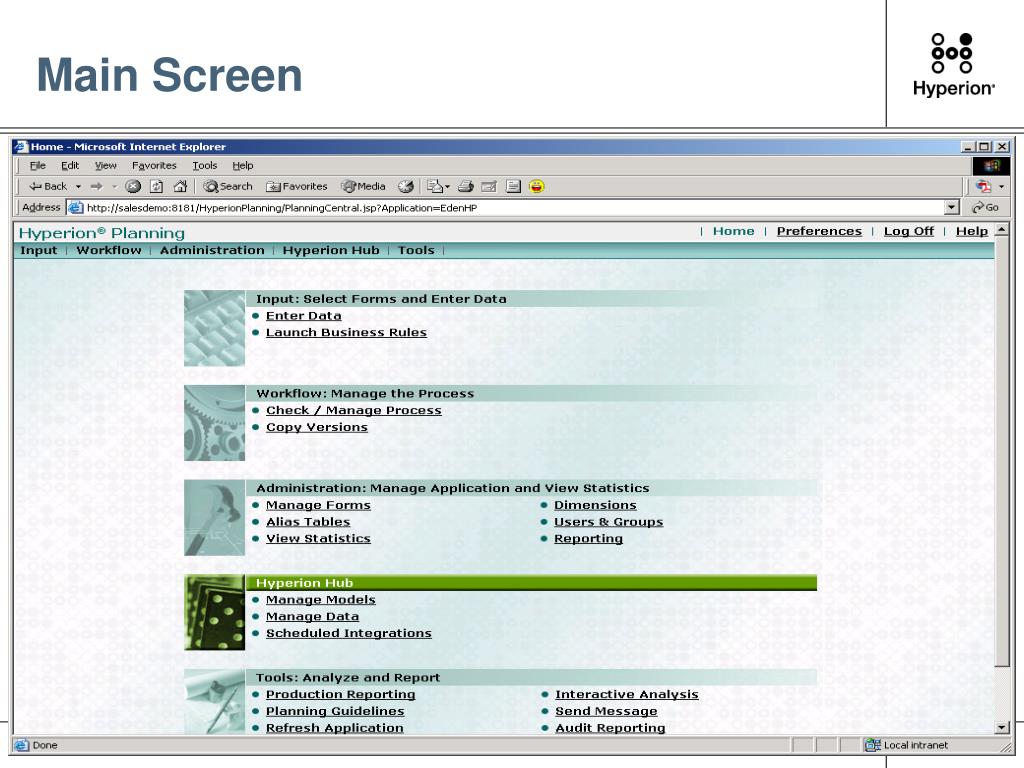Click the Edit page icon in toolbar

click(489, 187)
